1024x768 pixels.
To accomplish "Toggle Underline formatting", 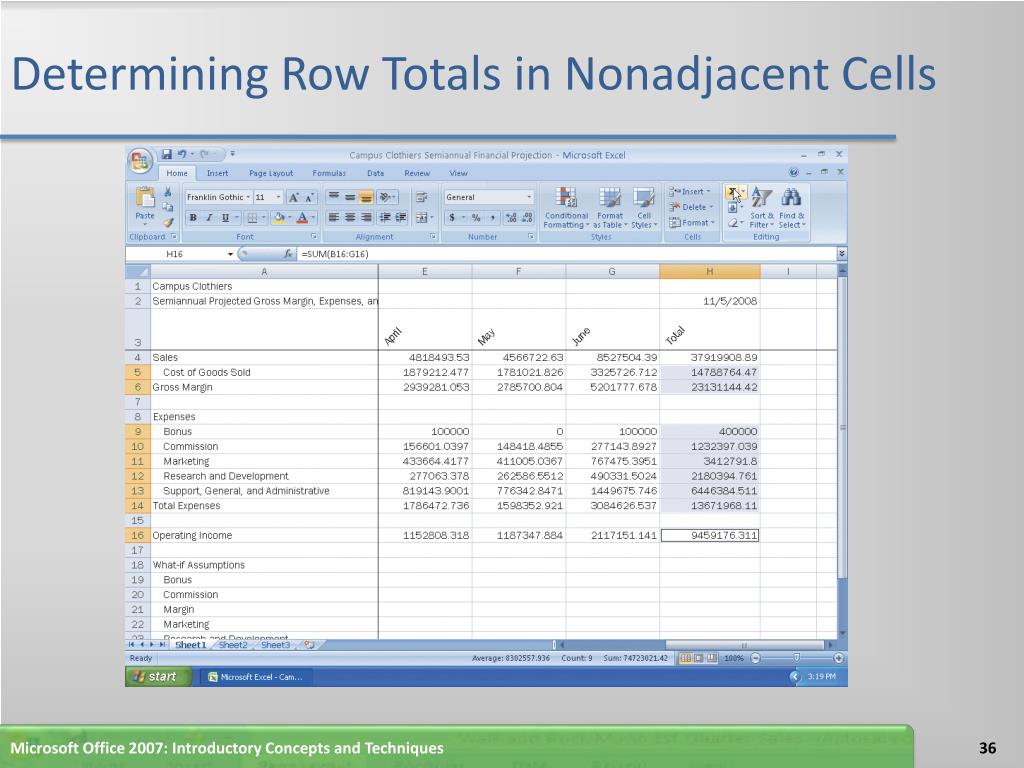I will (x=225, y=217).
